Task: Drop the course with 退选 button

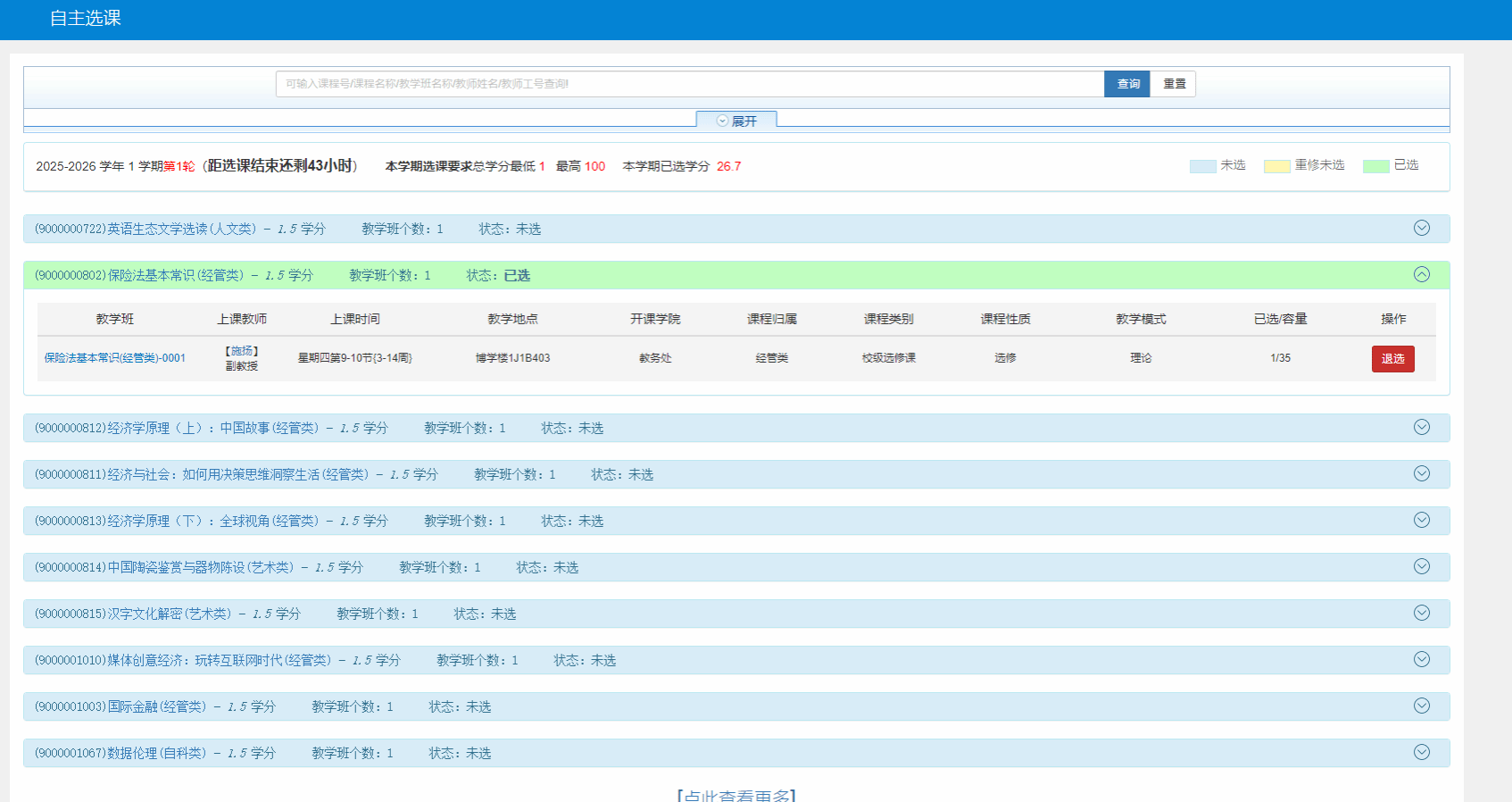Action: [1392, 358]
